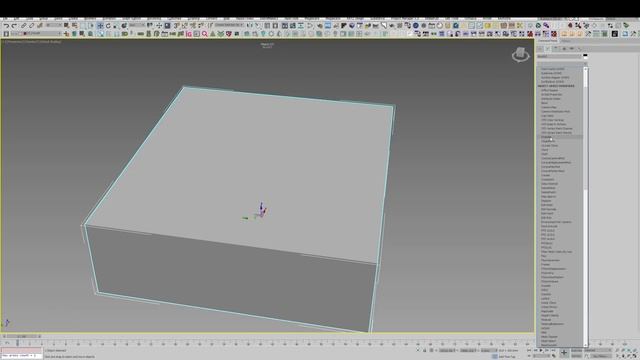Activate the Select Object tool
The image size is (640, 360).
point(67,26)
